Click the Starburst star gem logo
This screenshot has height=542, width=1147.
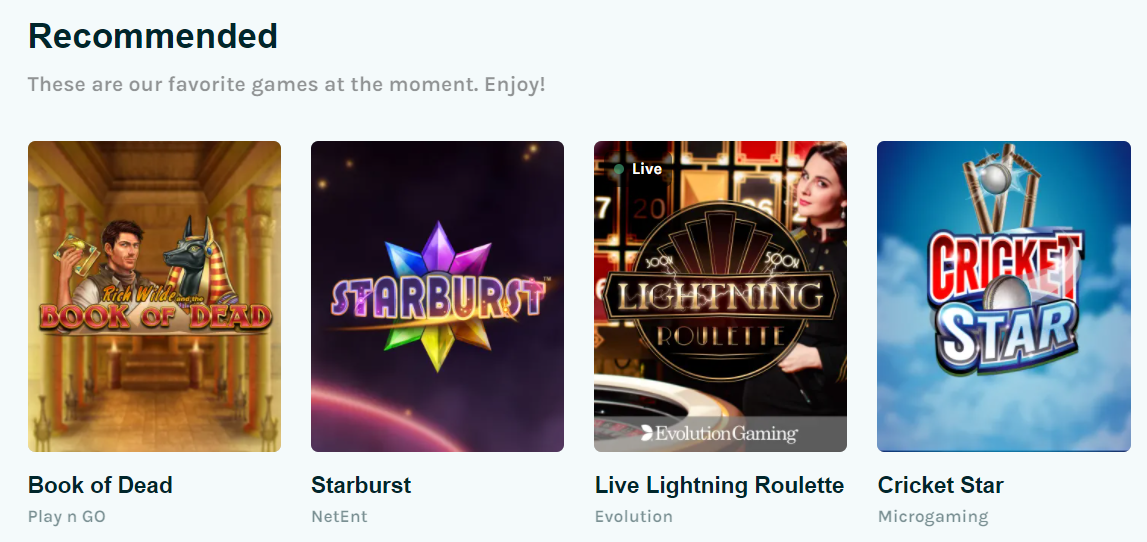point(437,296)
